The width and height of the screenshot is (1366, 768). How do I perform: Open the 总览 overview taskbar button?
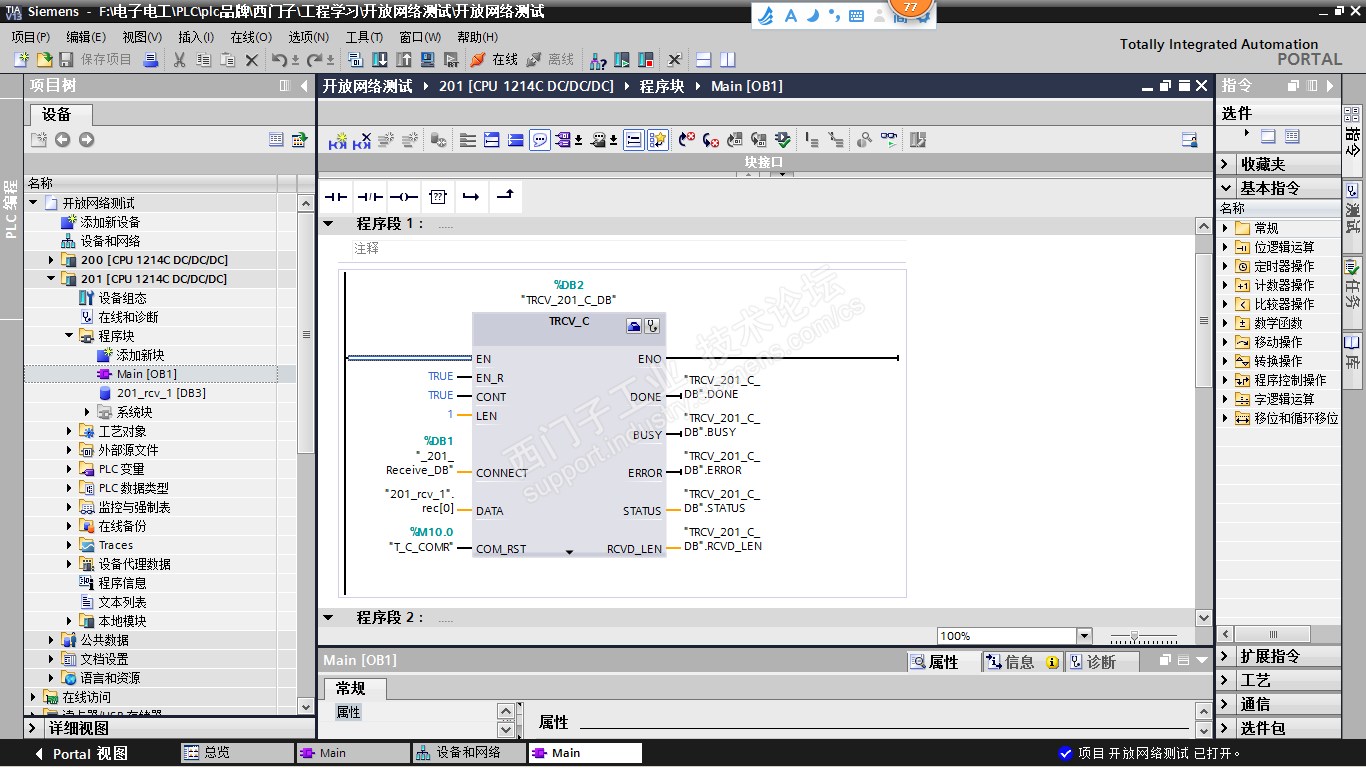(237, 753)
